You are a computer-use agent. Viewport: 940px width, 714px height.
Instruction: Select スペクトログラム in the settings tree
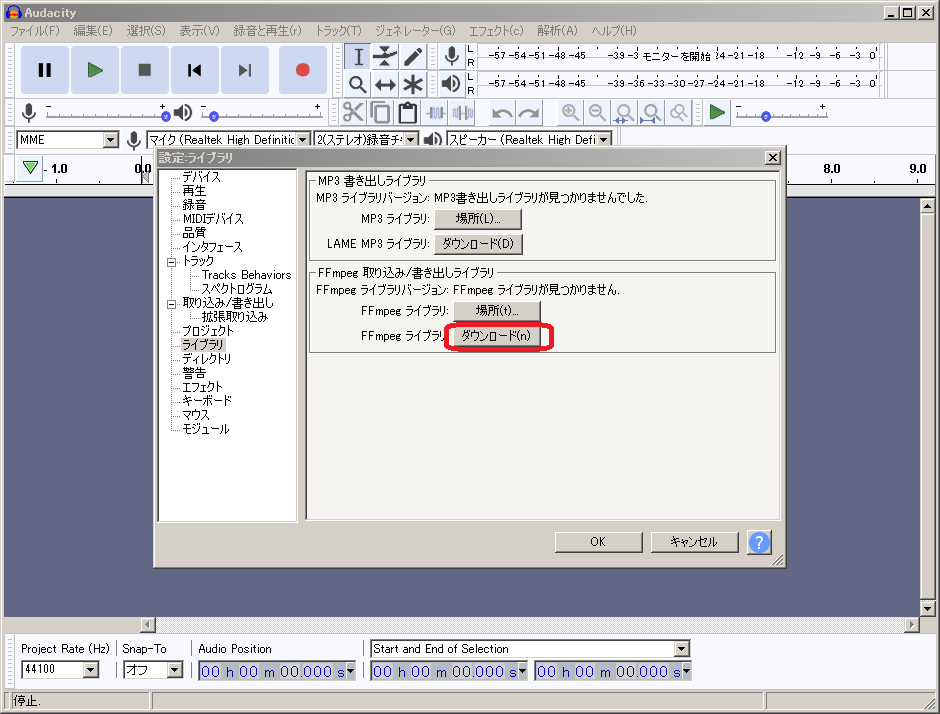point(237,289)
